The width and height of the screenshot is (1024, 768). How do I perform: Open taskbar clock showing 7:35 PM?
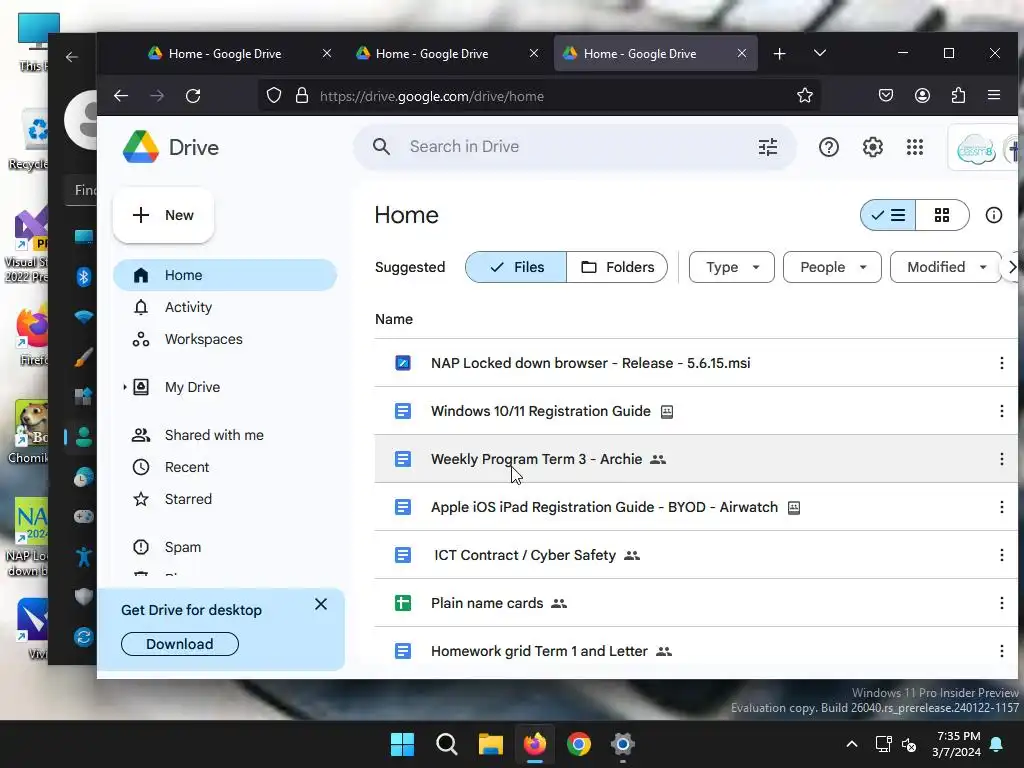tap(957, 744)
